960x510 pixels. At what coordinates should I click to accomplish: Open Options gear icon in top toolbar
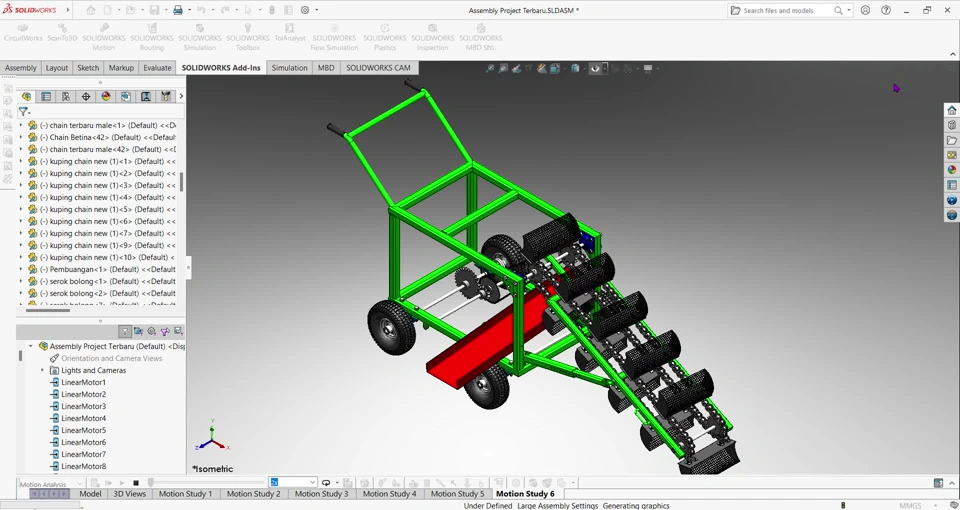pos(306,10)
